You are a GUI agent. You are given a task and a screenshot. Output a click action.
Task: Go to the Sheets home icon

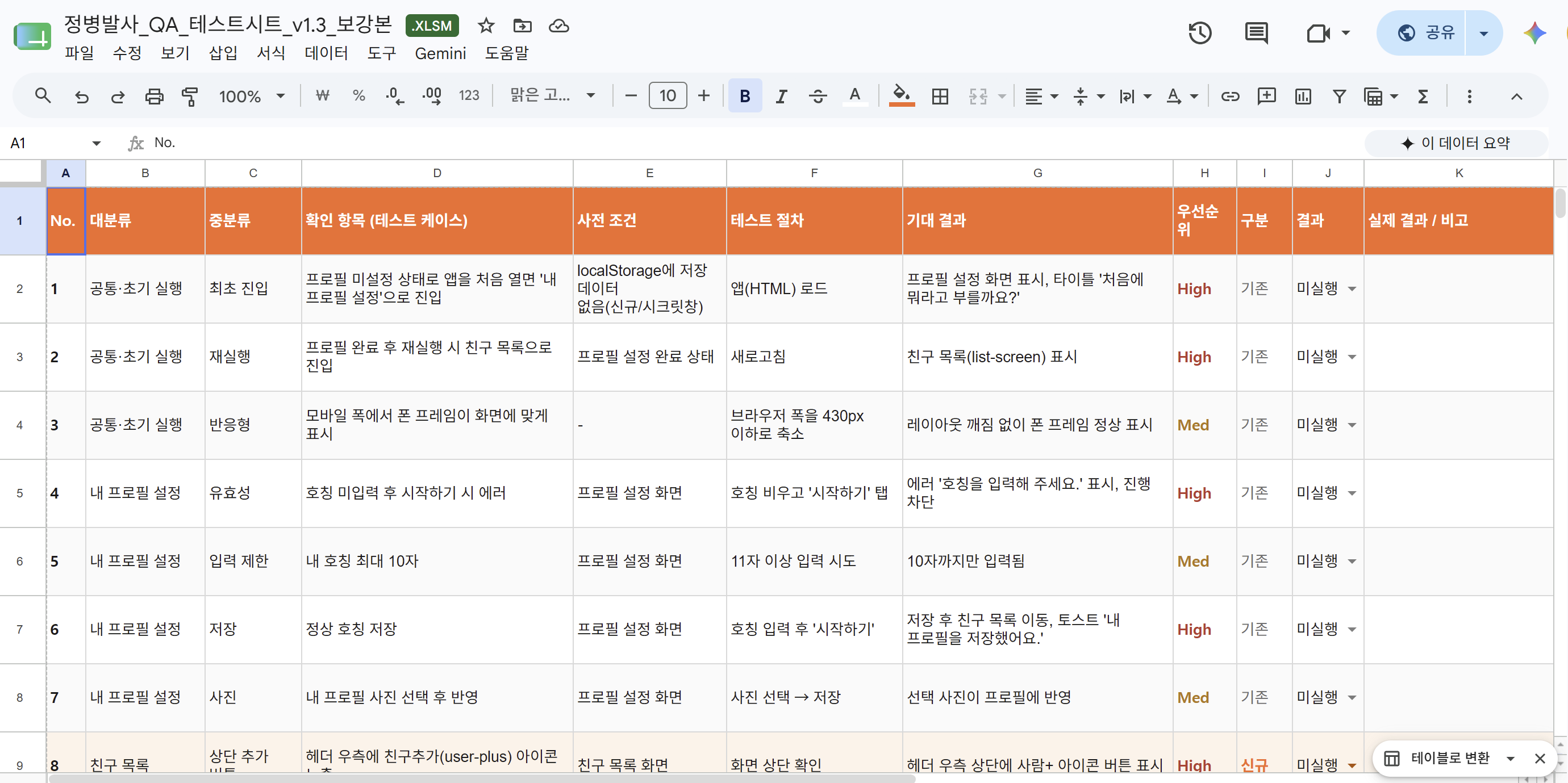click(32, 36)
